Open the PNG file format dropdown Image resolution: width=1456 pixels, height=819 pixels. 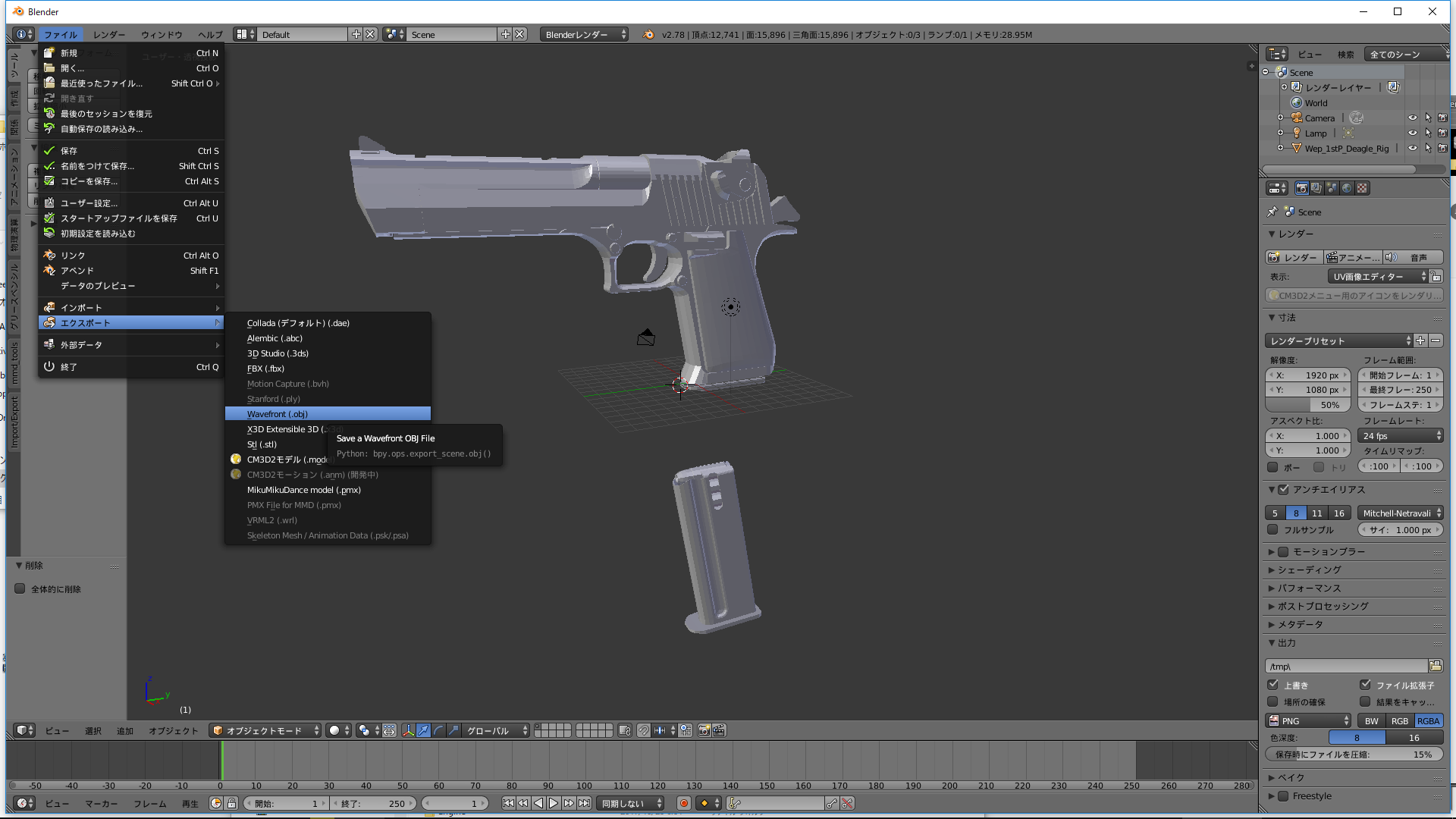point(1309,721)
